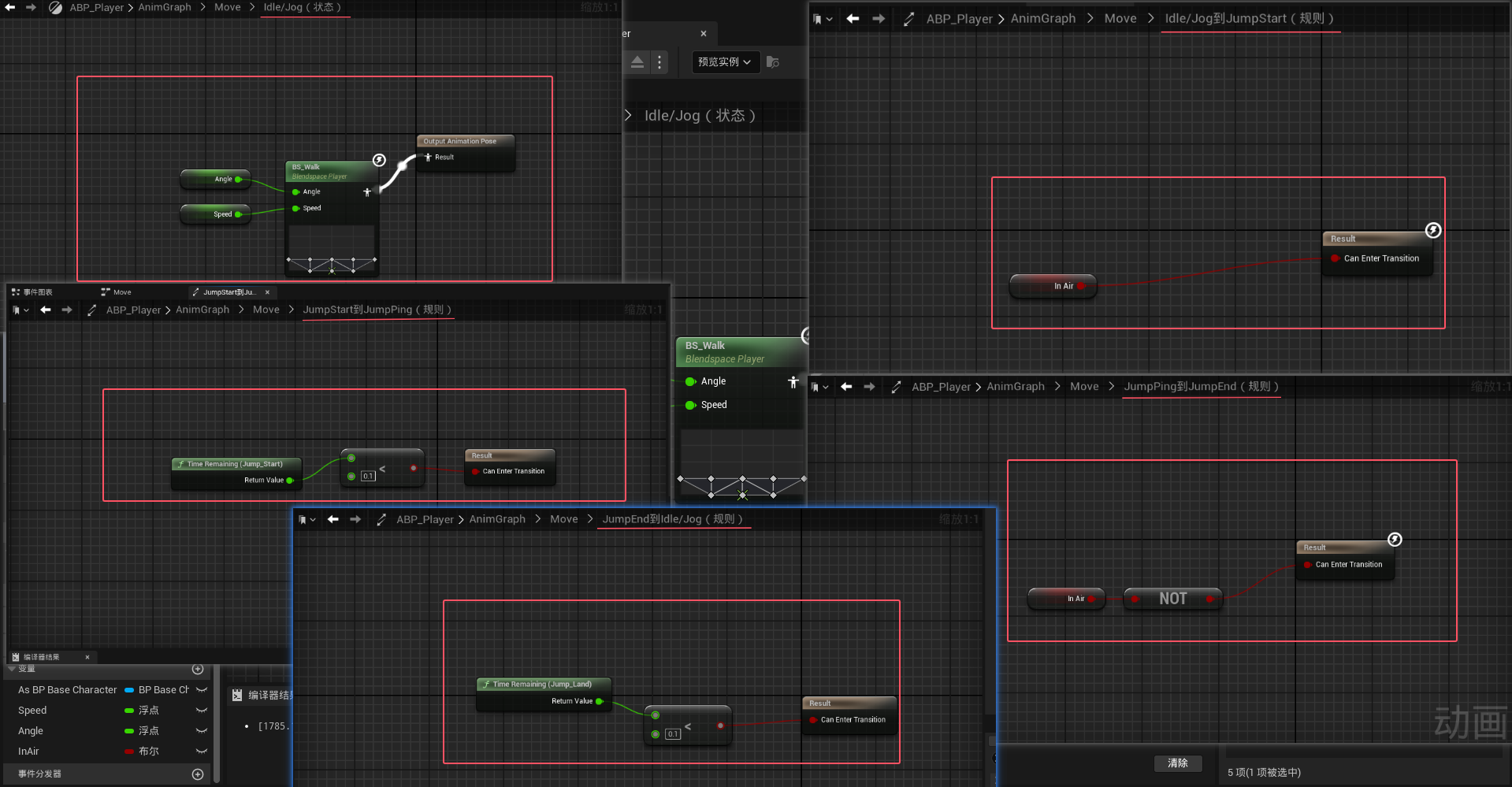1512x787 pixels.
Task: Go back in Idle/Jog到JumpStart rule graph
Action: click(853, 19)
